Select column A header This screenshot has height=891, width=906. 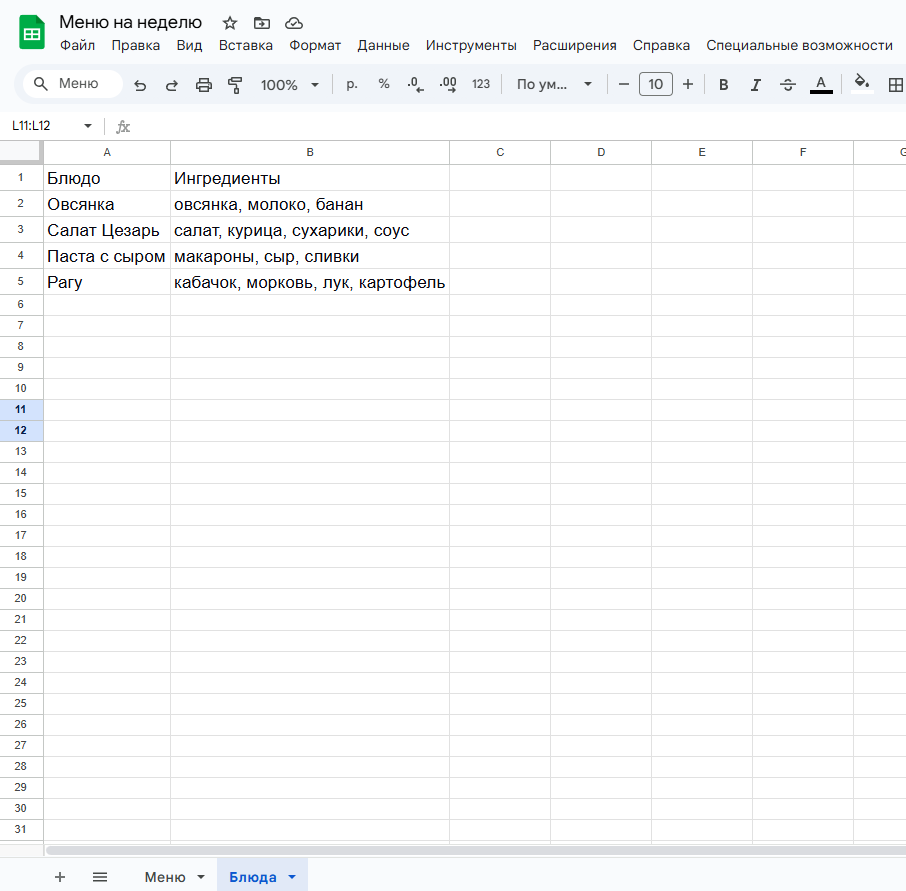pyautogui.click(x=107, y=153)
